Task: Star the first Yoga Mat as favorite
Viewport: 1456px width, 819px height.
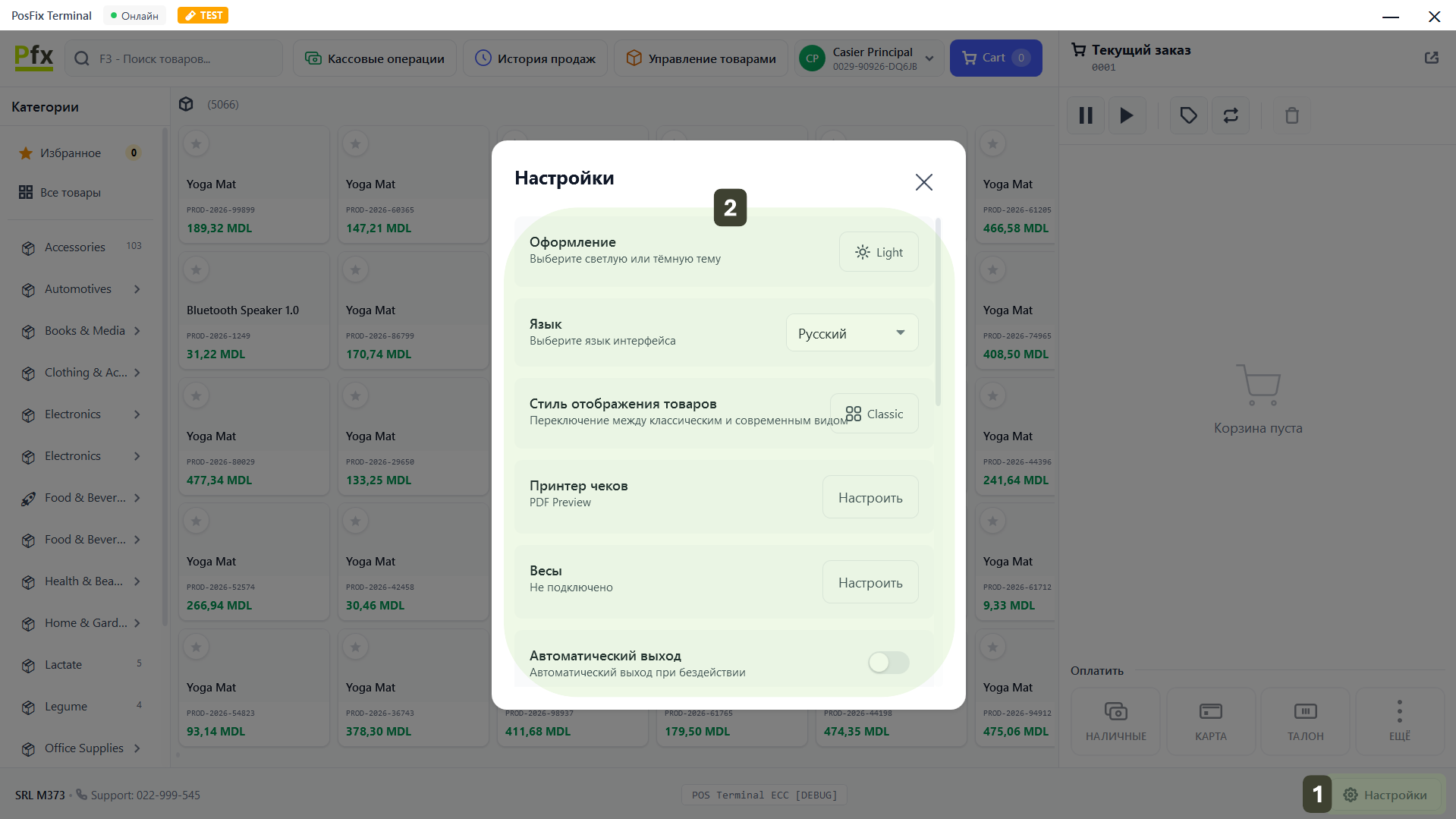Action: [x=197, y=143]
